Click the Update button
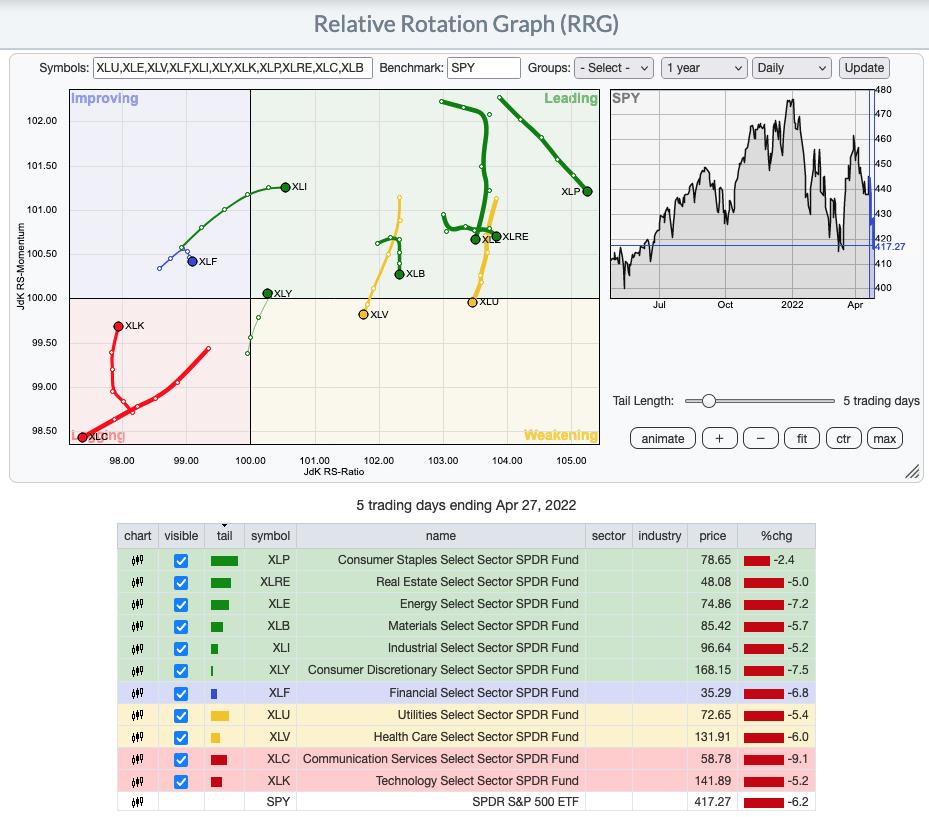This screenshot has height=817, width=929. pos(864,68)
